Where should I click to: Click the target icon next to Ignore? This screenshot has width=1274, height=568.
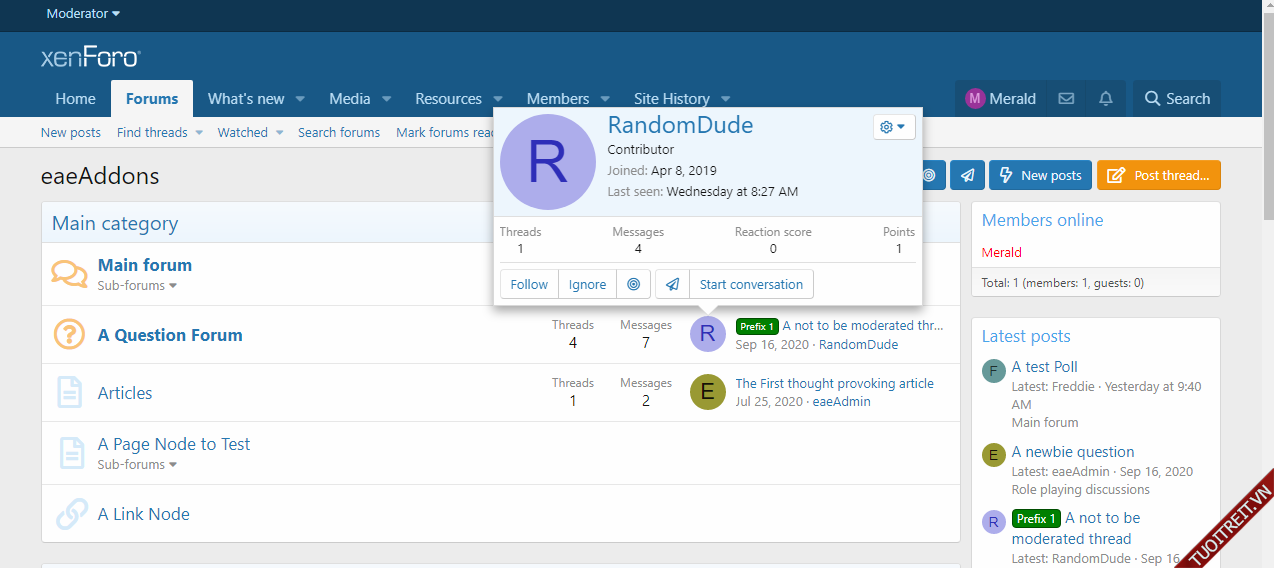633,284
